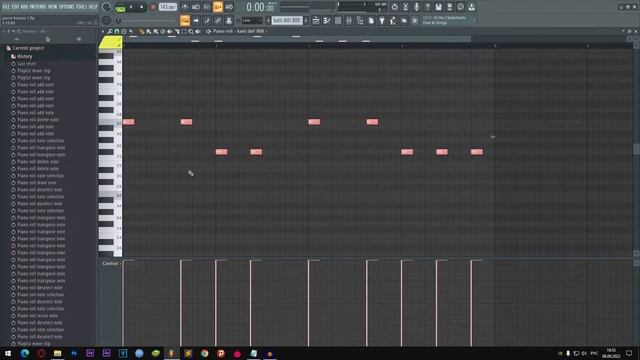Screen dimensions: 640x360
Task: Open the Line snap dropdown
Action: tap(251, 20)
